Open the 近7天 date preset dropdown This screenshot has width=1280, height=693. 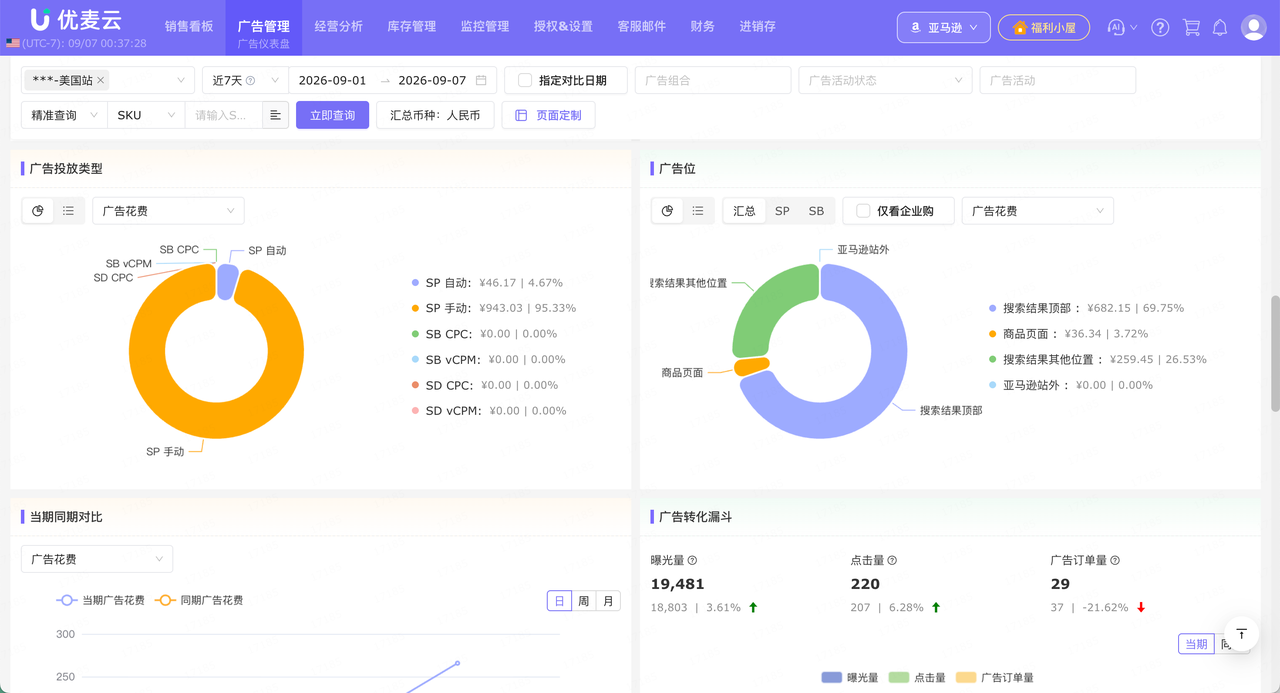click(246, 80)
